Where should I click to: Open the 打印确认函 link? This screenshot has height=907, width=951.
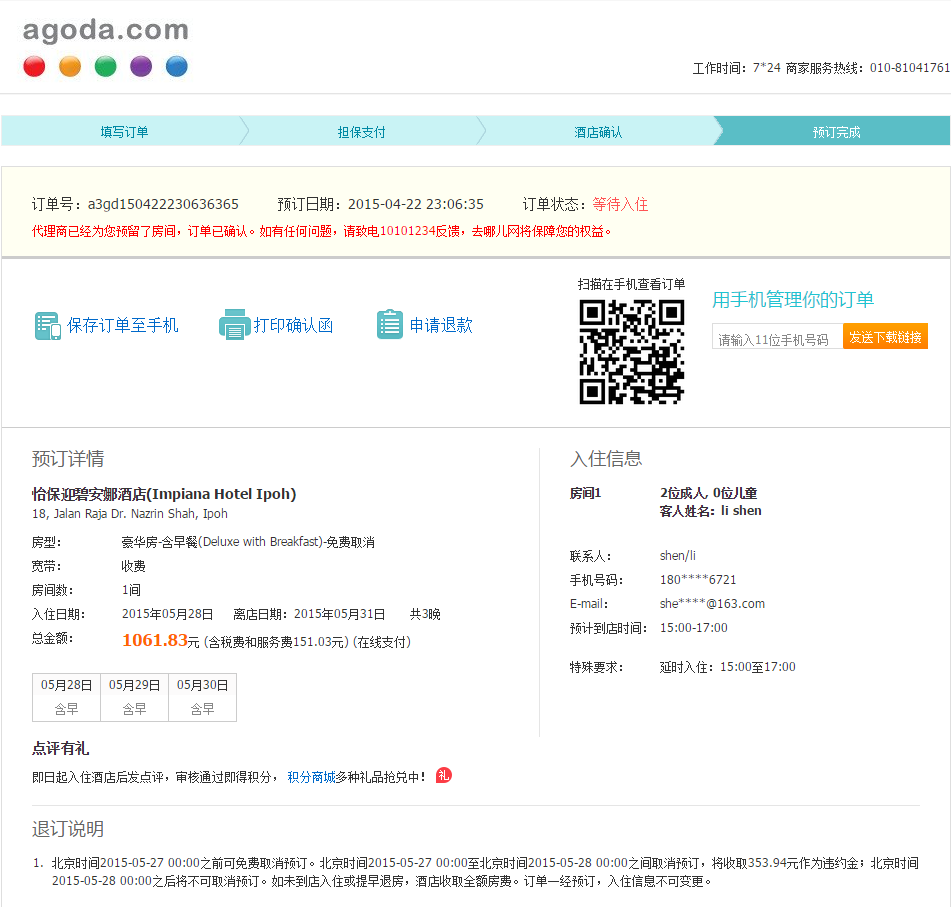point(293,325)
